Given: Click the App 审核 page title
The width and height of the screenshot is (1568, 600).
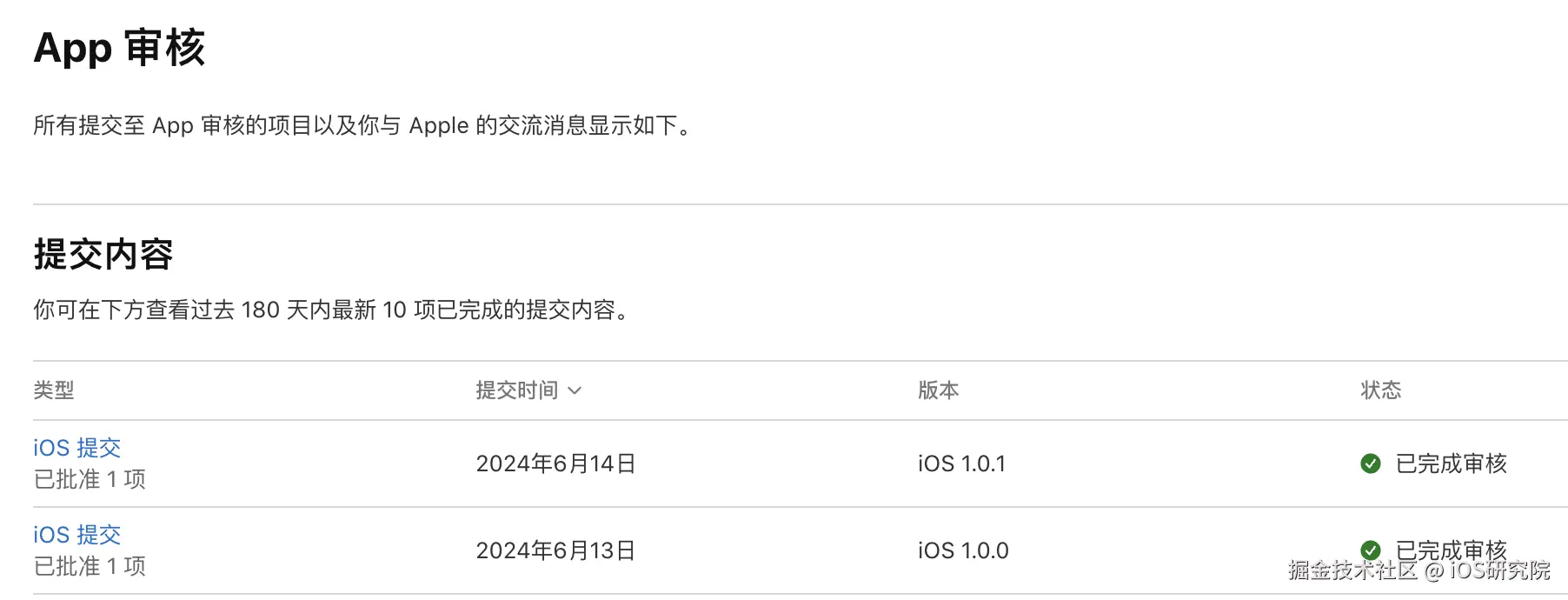Looking at the screenshot, I should tap(120, 48).
